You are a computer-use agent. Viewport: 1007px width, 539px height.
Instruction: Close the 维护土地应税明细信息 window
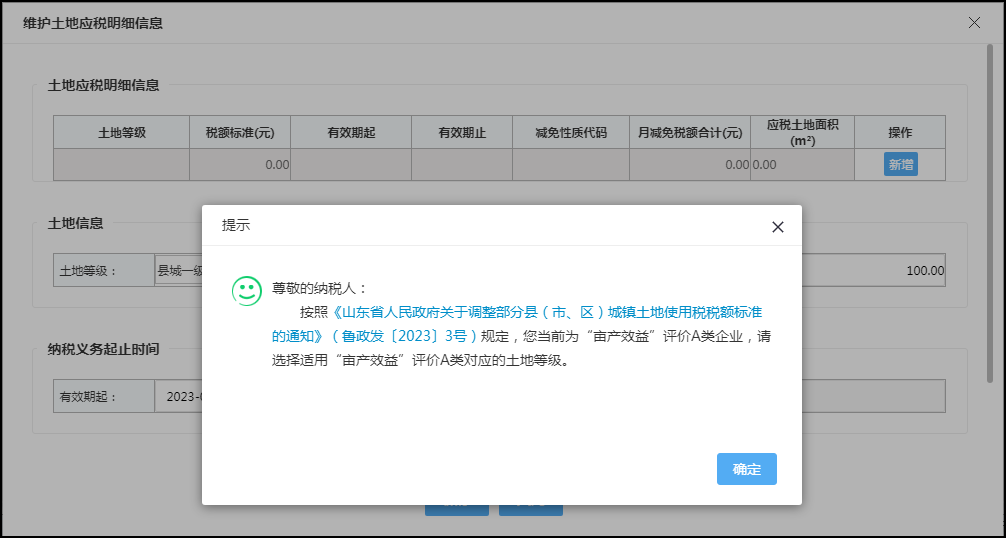(x=974, y=22)
